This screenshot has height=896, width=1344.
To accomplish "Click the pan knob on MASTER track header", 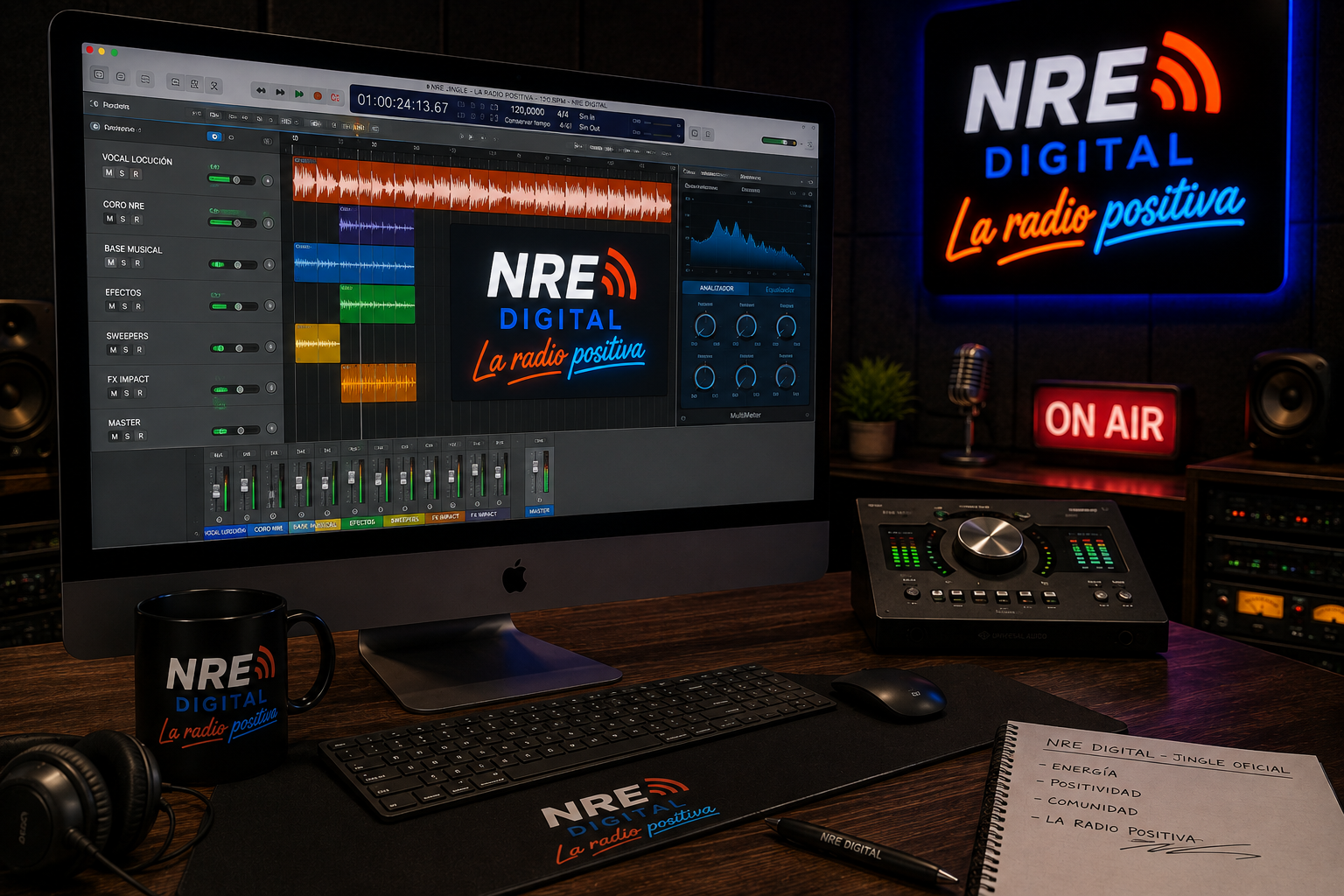I will point(271,429).
